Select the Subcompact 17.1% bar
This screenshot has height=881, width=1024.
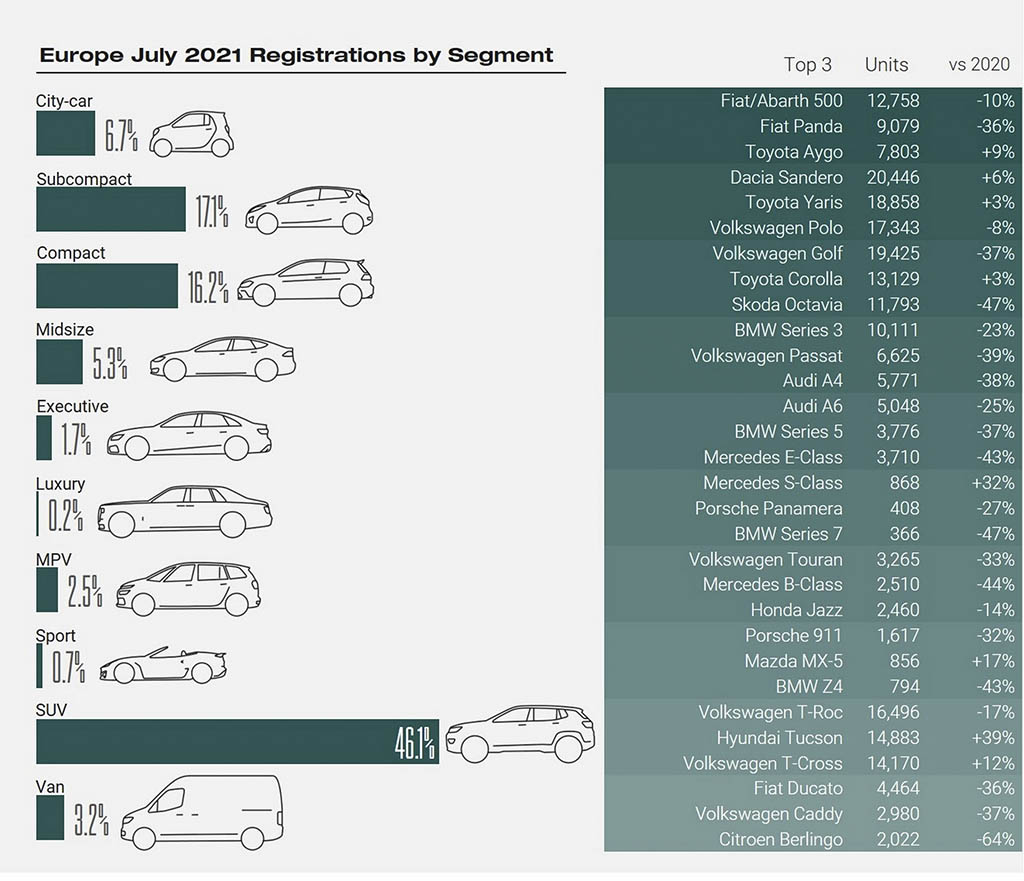pos(111,209)
